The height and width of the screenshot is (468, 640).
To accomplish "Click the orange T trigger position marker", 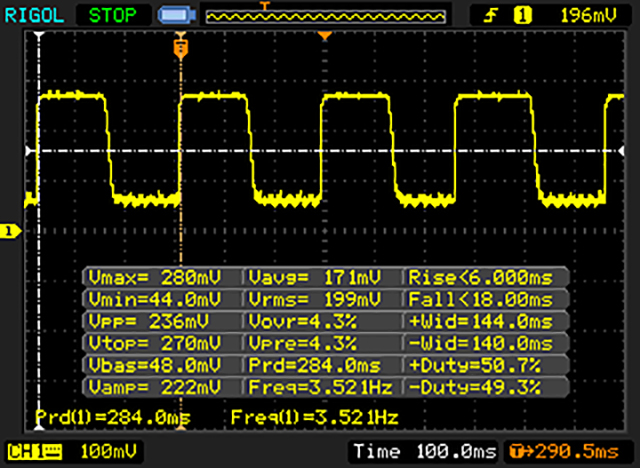I will tap(180, 49).
